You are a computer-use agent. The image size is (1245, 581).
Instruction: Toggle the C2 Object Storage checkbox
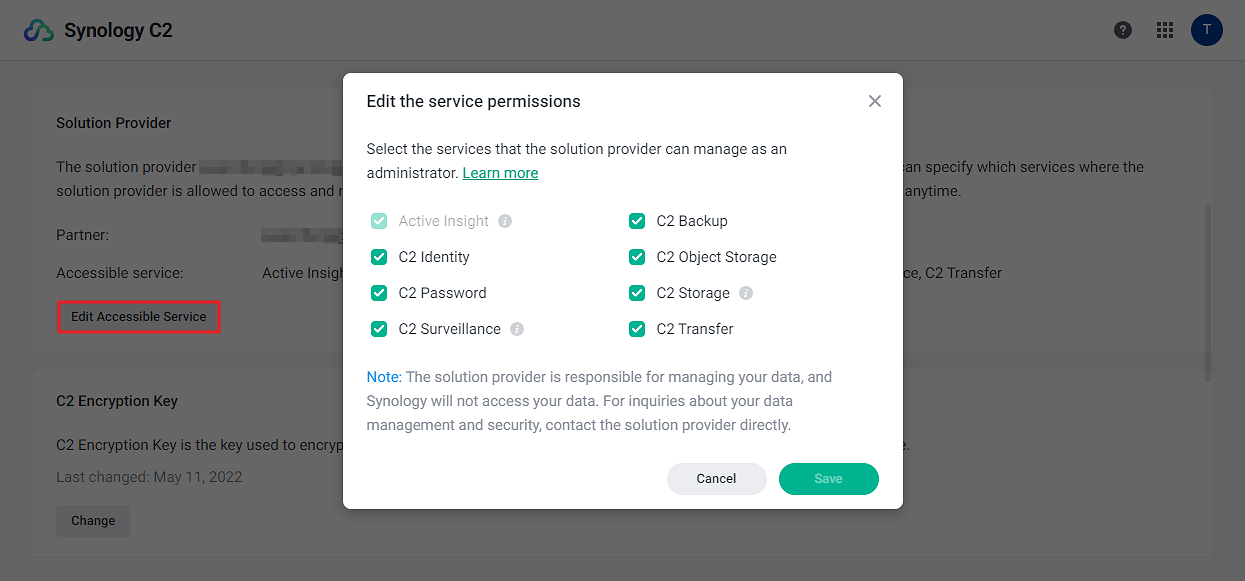637,257
